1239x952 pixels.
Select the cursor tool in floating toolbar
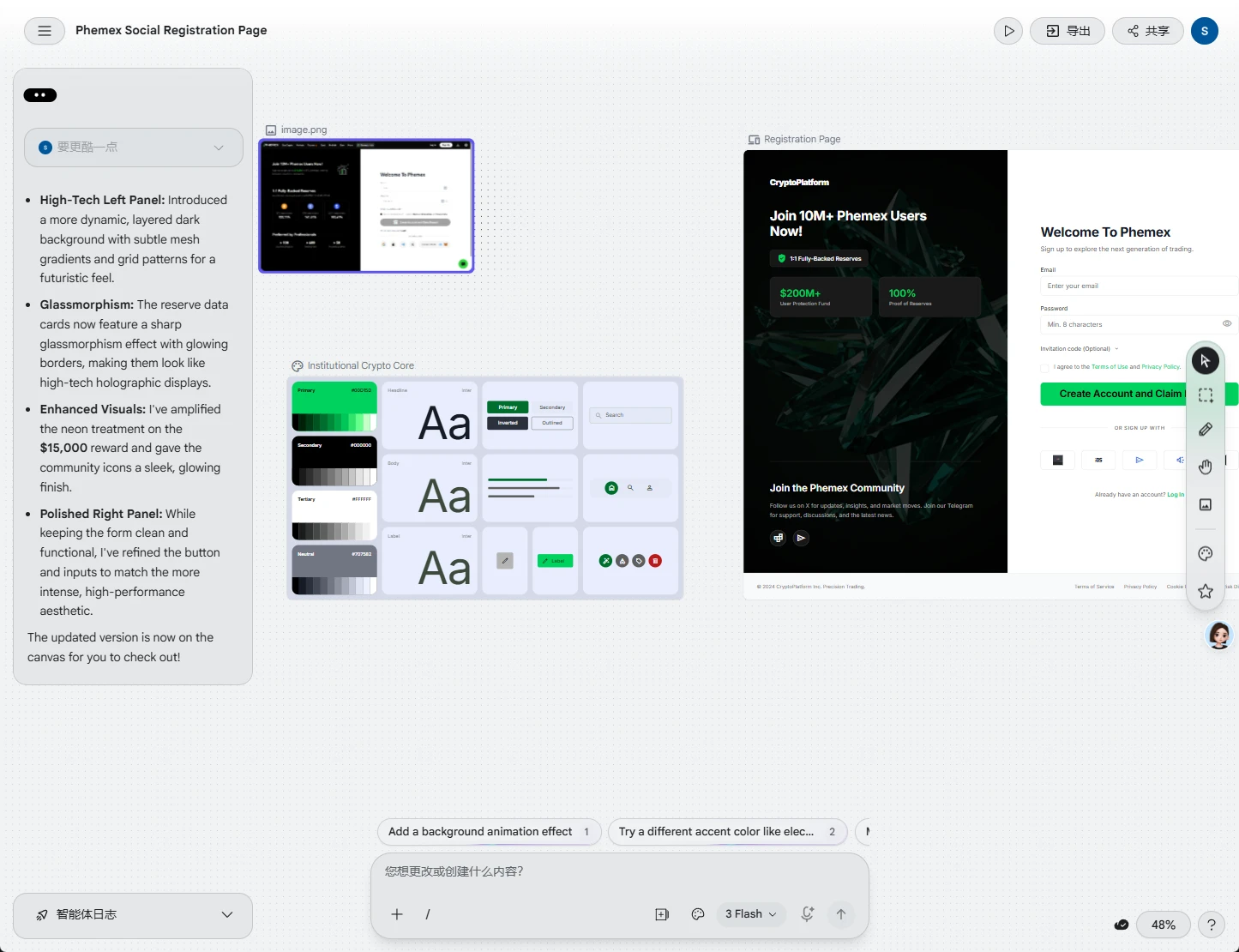[x=1205, y=361]
